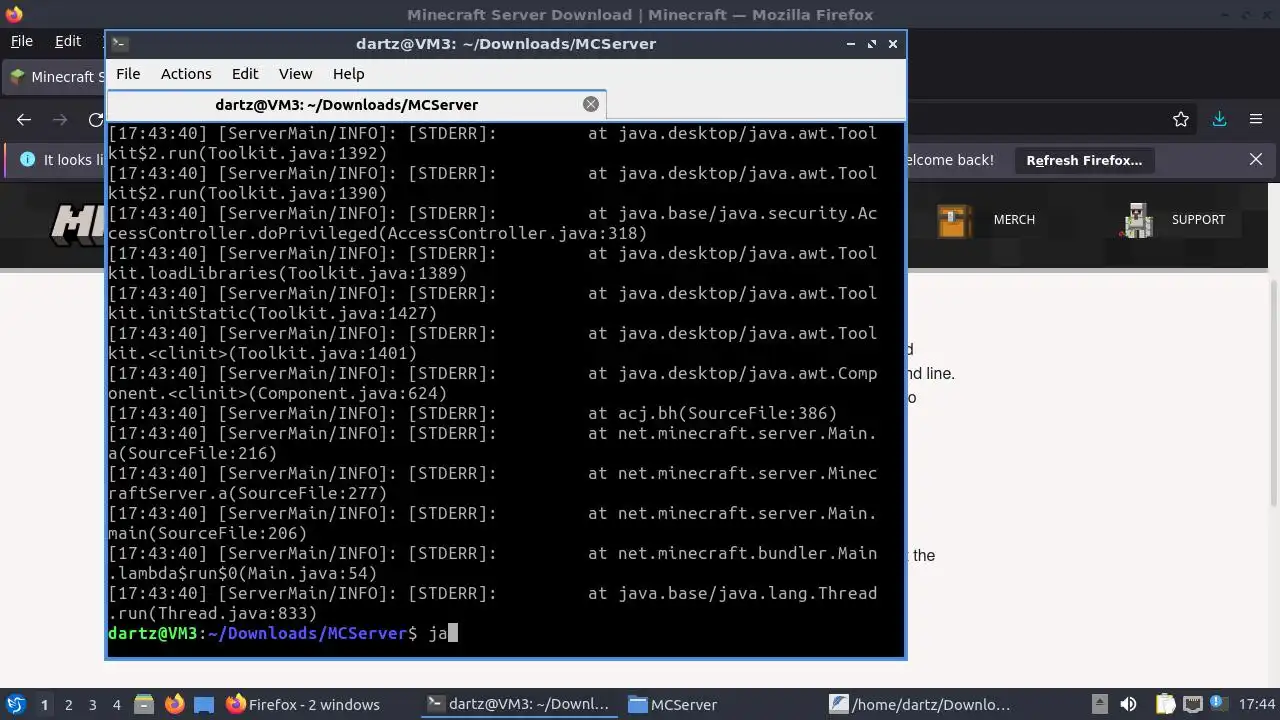Viewport: 1280px width, 720px height.
Task: Select the Minecraft Server browser tab
Action: tap(55, 77)
